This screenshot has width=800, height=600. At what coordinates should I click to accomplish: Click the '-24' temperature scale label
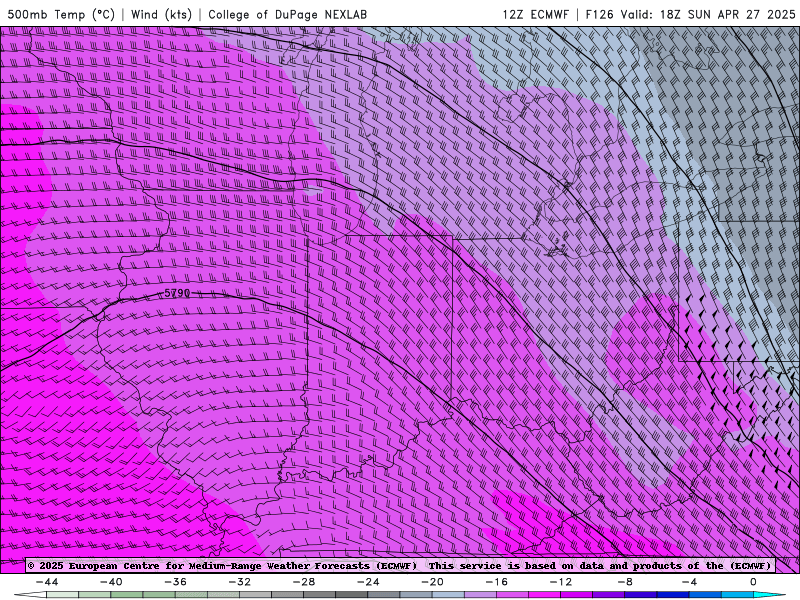pos(368,582)
